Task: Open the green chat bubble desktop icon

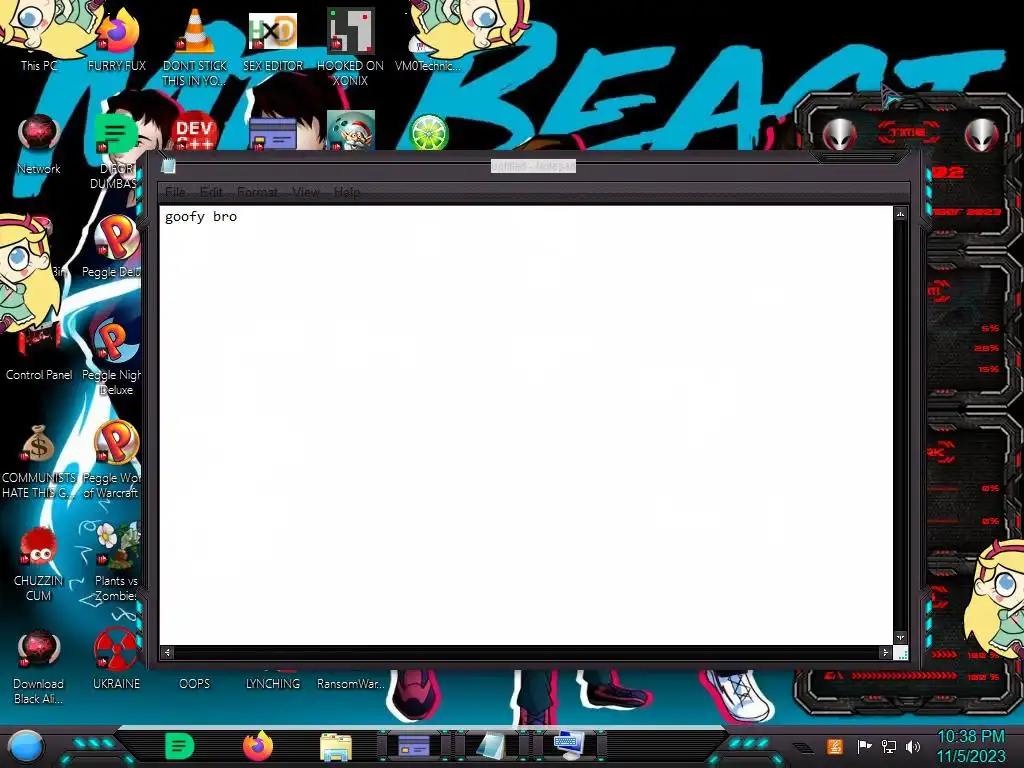Action: (x=115, y=134)
